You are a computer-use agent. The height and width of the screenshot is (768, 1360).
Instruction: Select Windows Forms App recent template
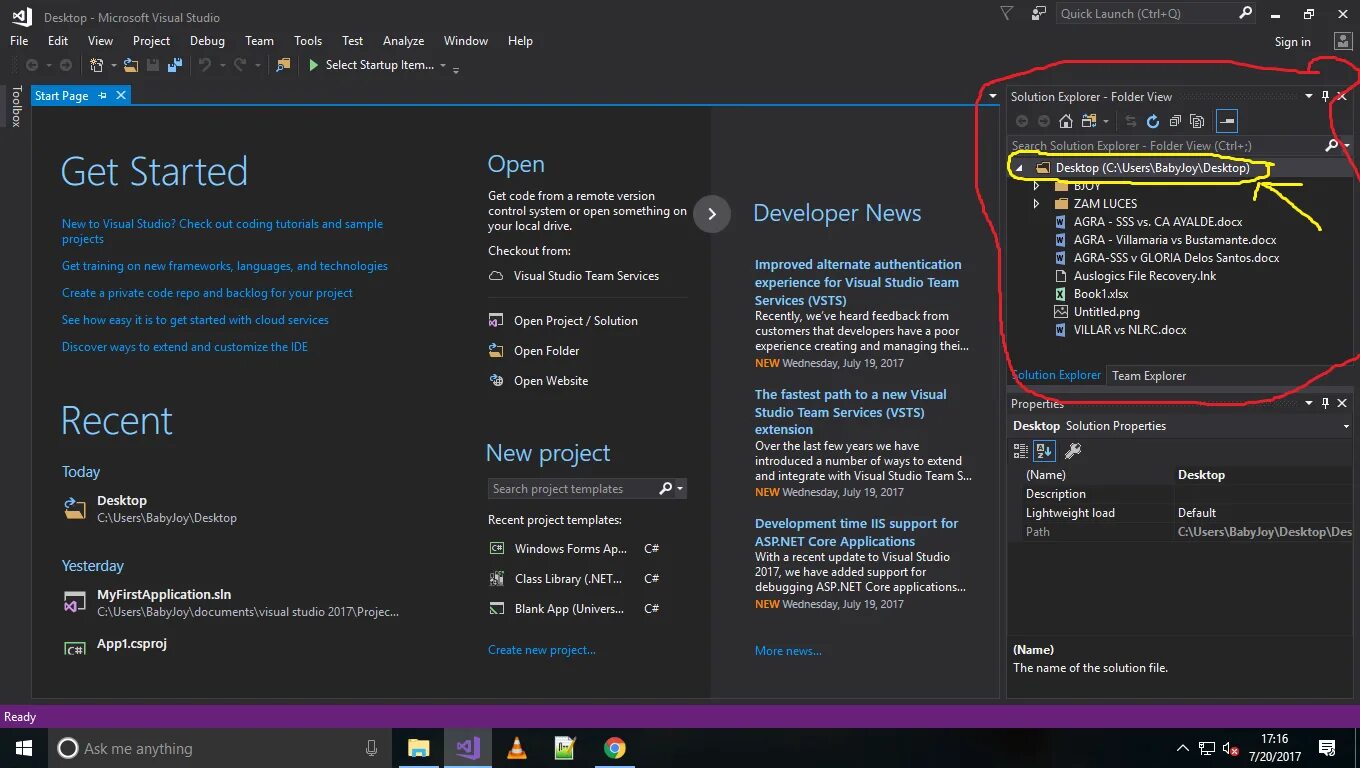571,549
